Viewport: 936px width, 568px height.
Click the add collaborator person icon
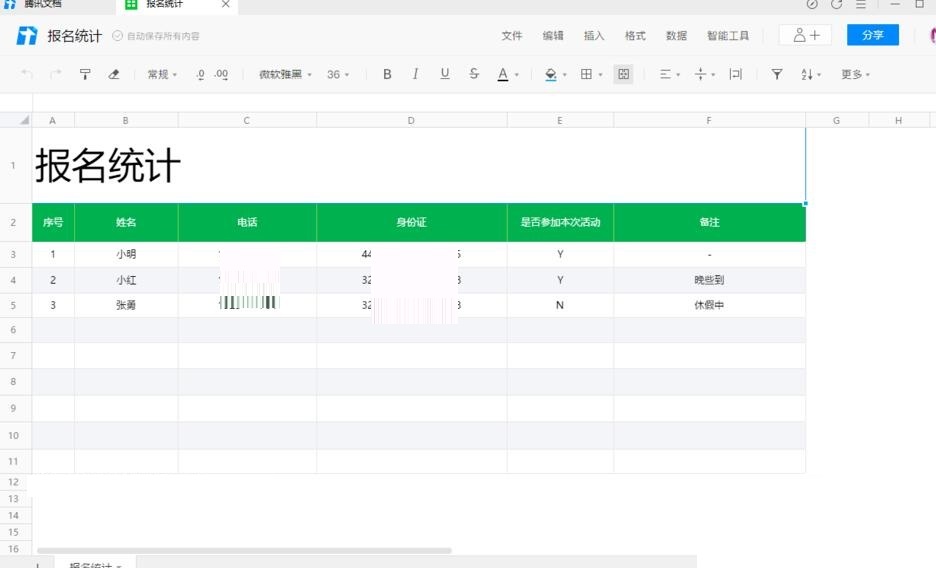click(805, 35)
